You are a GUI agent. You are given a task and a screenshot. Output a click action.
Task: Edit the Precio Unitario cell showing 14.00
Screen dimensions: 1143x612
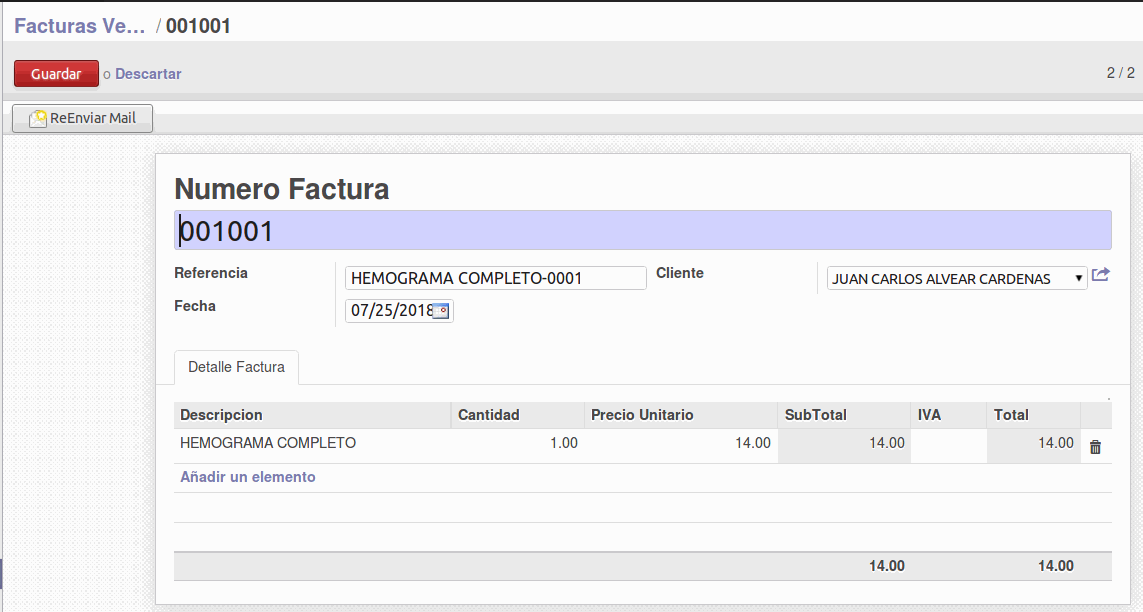pyautogui.click(x=680, y=443)
